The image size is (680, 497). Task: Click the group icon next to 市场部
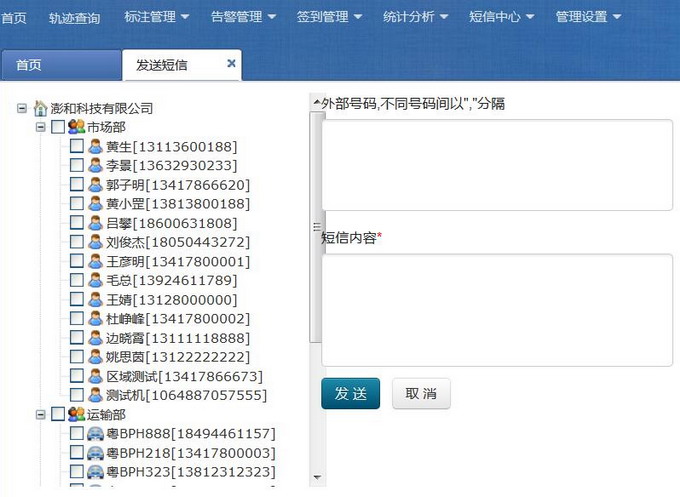[76, 127]
